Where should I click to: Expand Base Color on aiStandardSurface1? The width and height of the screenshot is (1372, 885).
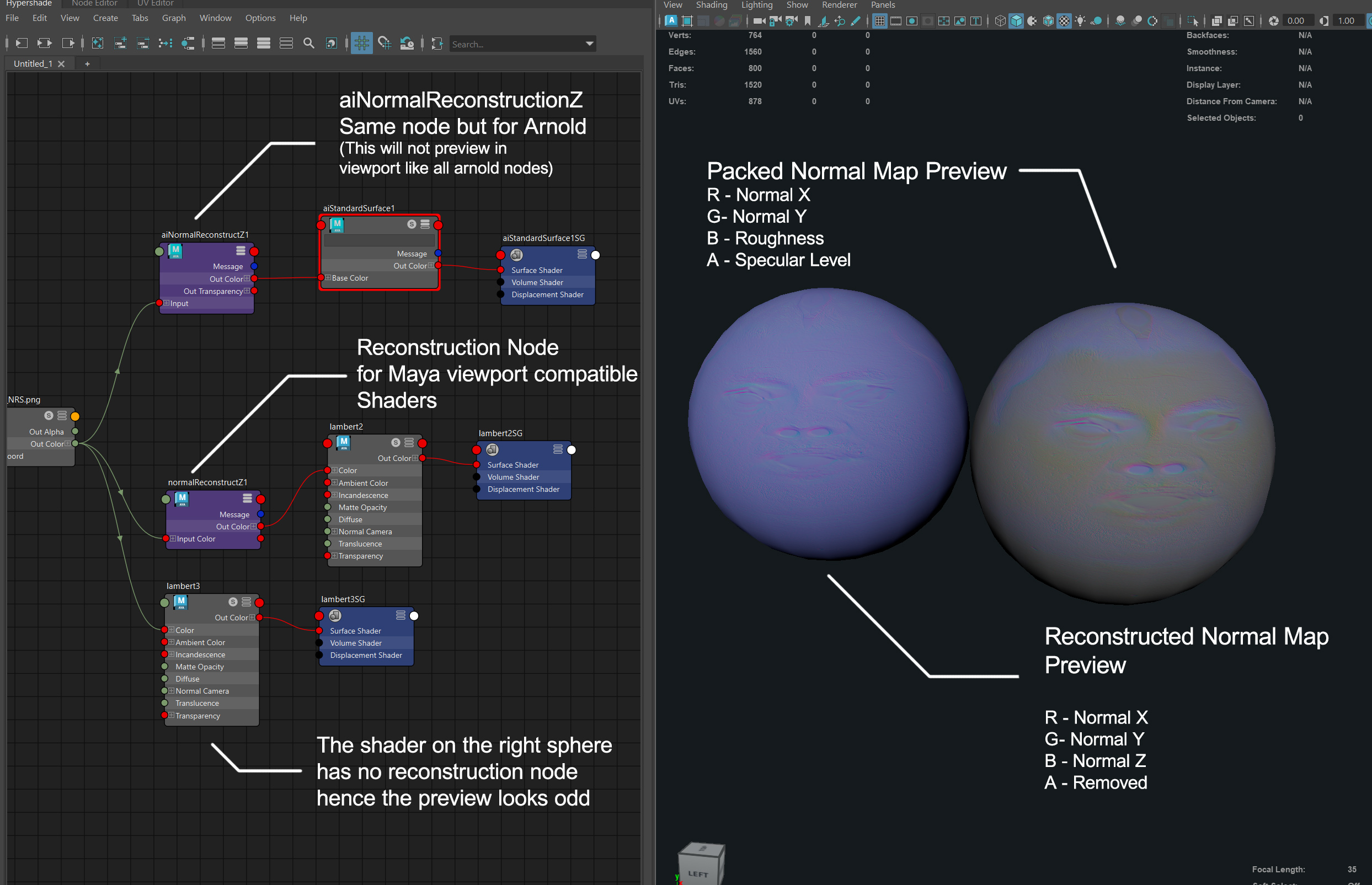point(328,277)
